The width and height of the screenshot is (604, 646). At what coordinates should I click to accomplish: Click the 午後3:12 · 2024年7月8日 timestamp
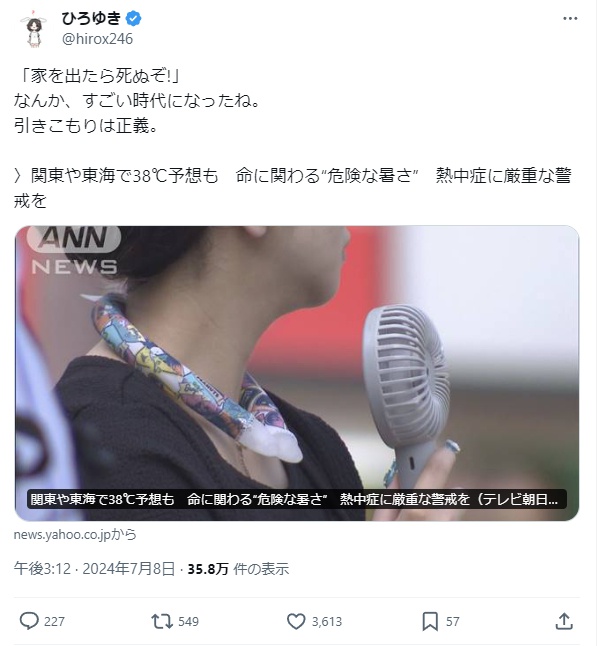[x=95, y=569]
